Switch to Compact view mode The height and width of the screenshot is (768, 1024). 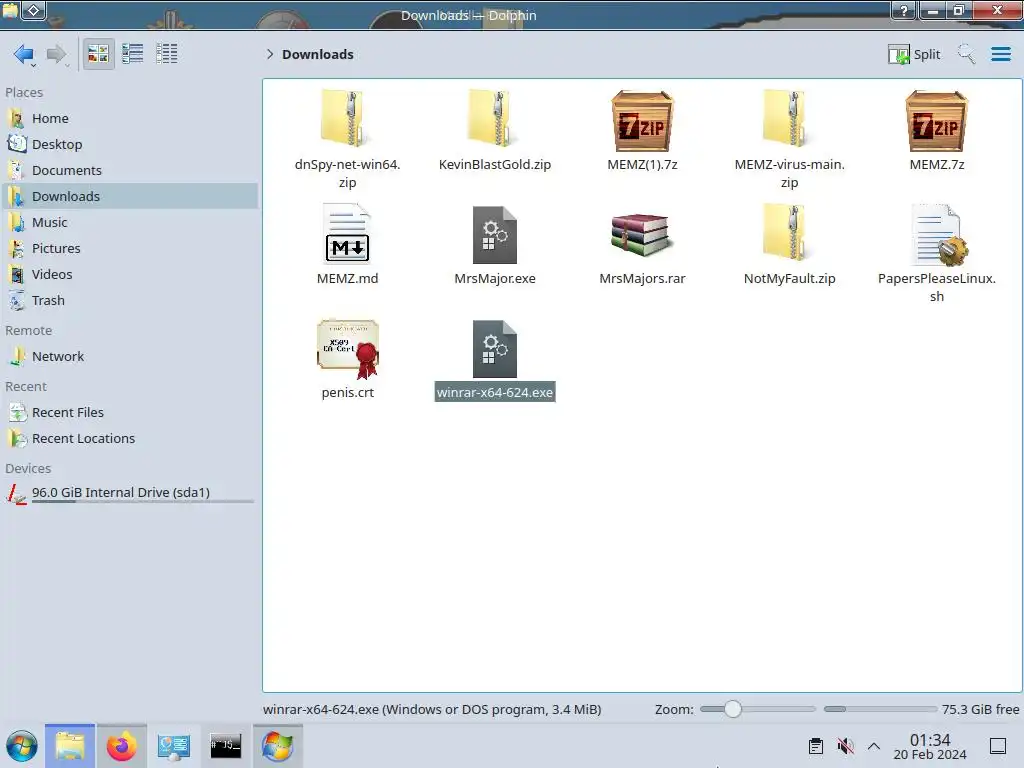(133, 54)
